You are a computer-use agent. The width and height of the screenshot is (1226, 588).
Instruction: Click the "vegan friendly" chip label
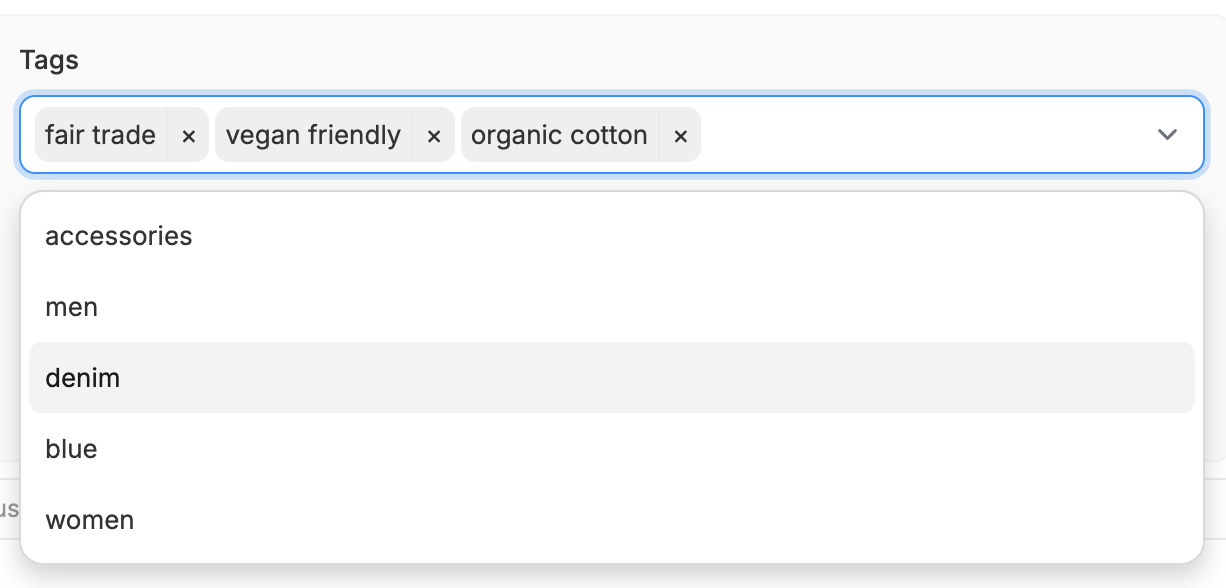point(313,135)
